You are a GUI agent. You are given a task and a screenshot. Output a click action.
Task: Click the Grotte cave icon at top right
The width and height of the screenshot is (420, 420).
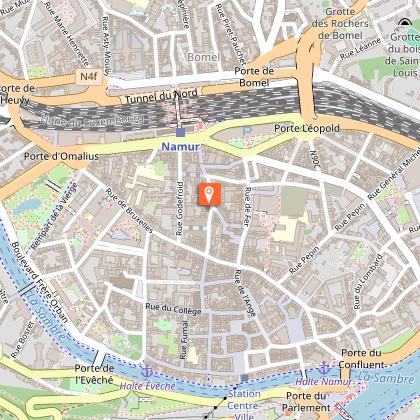point(404,22)
